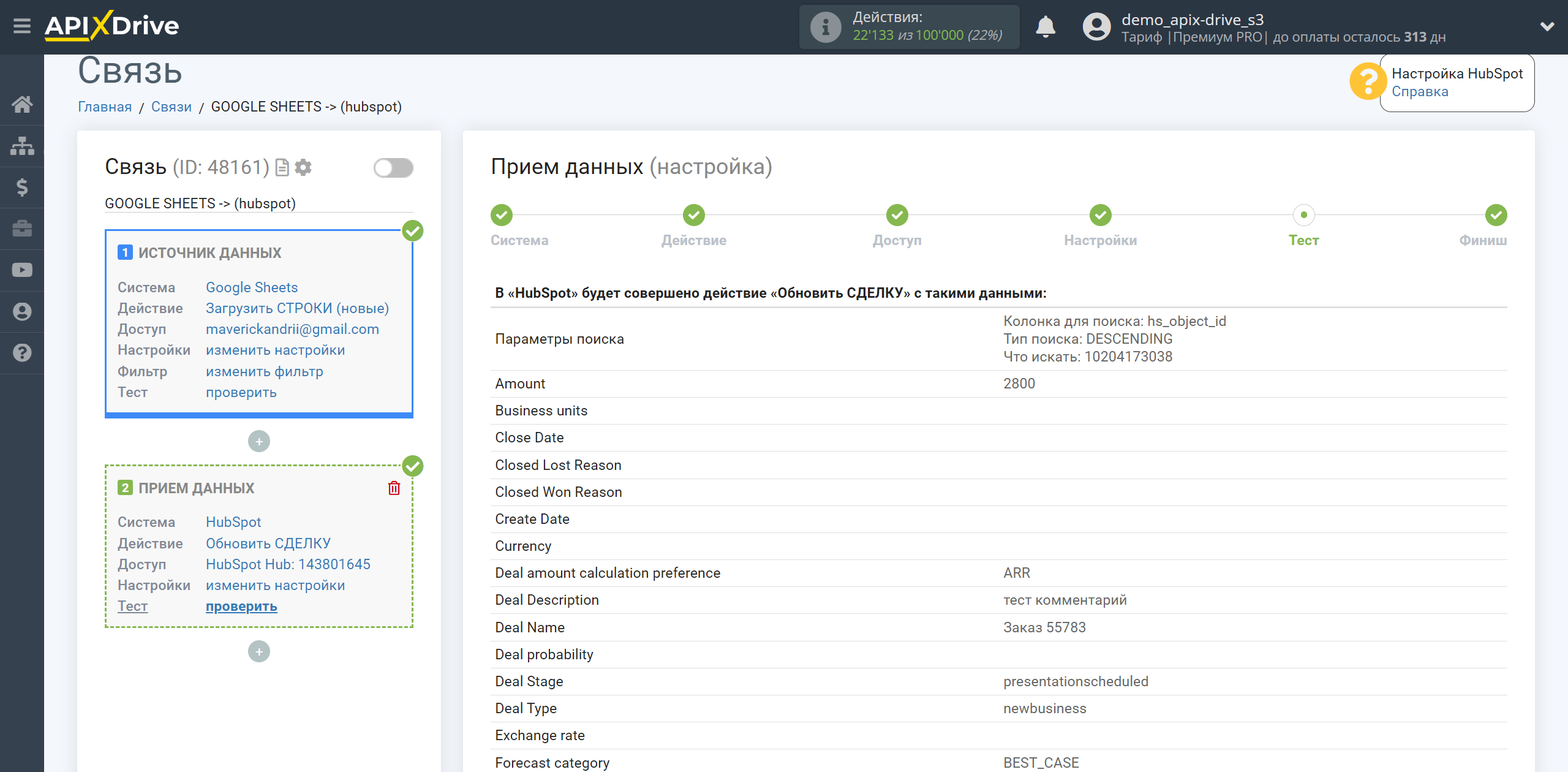The height and width of the screenshot is (772, 1568).
Task: Click the Параметры поиска row label
Action: 560,339
